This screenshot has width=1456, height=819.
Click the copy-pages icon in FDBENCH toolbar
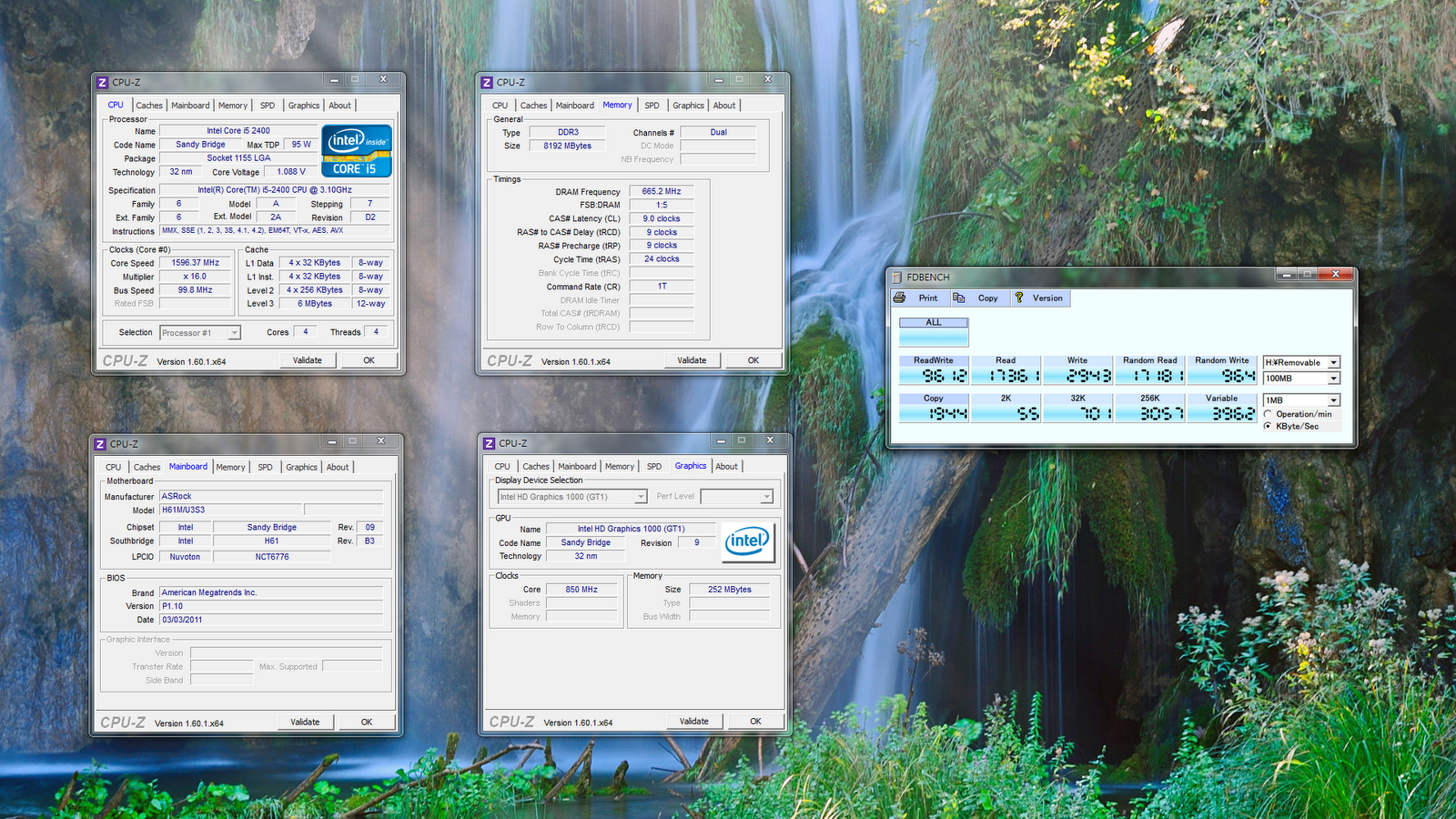pos(959,298)
